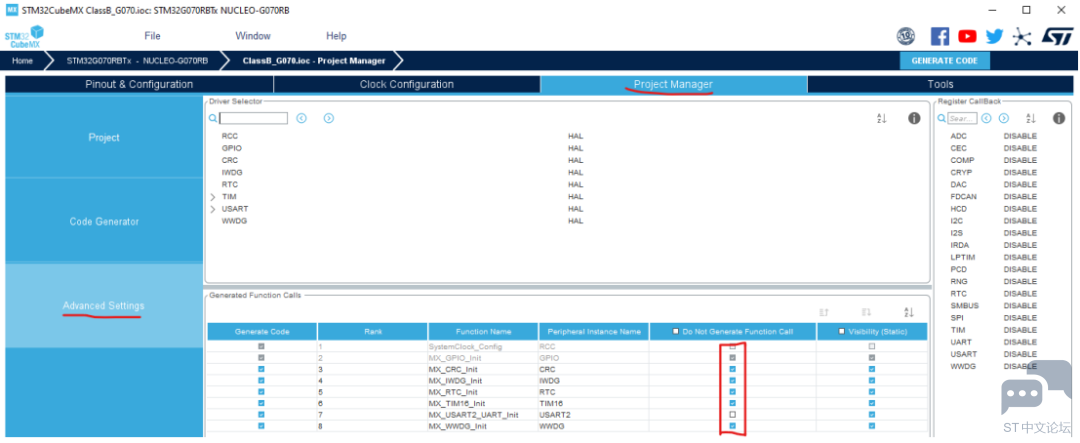Click Driver Selector search magnifier icon
The width and height of the screenshot is (1080, 443).
click(x=213, y=119)
